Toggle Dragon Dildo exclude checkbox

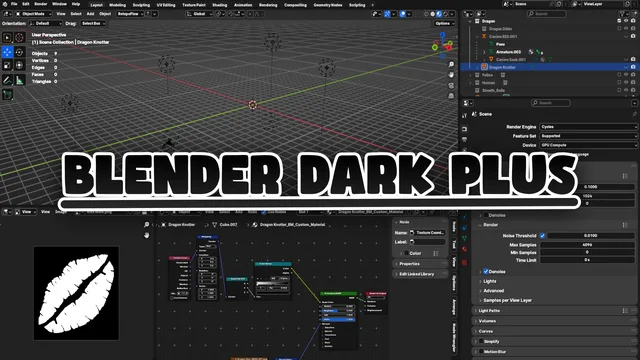tap(619, 29)
